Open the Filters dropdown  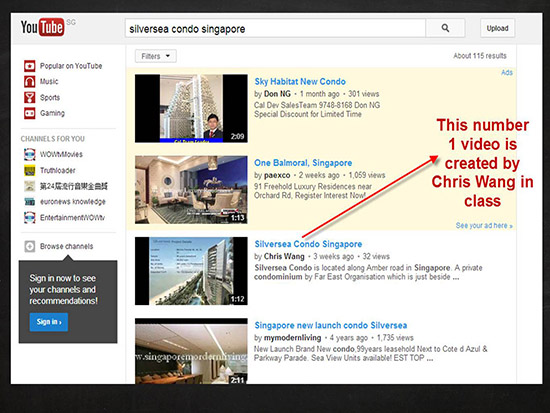[x=155, y=56]
